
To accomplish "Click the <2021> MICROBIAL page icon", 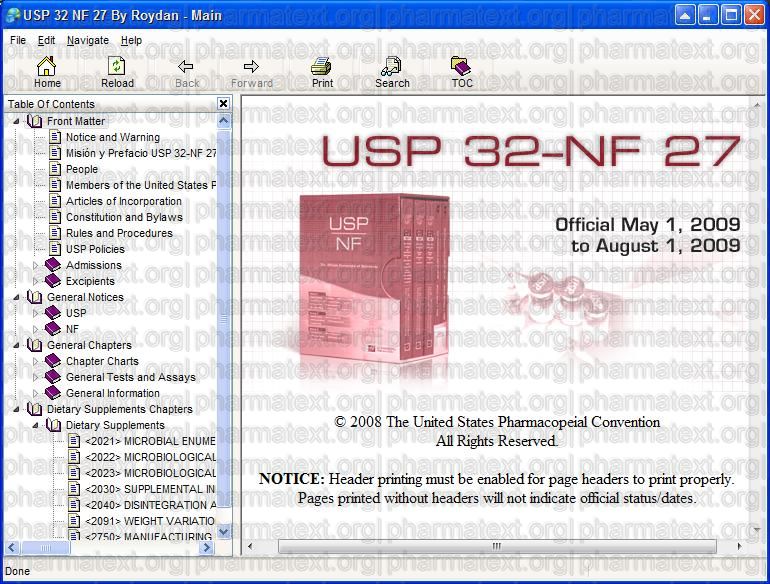I will pyautogui.click(x=74, y=441).
